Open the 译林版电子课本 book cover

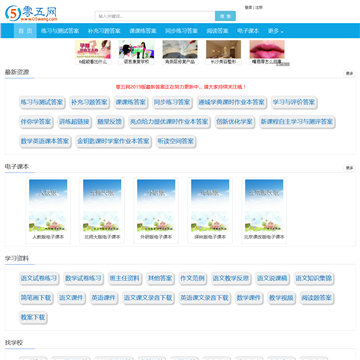click(x=210, y=210)
